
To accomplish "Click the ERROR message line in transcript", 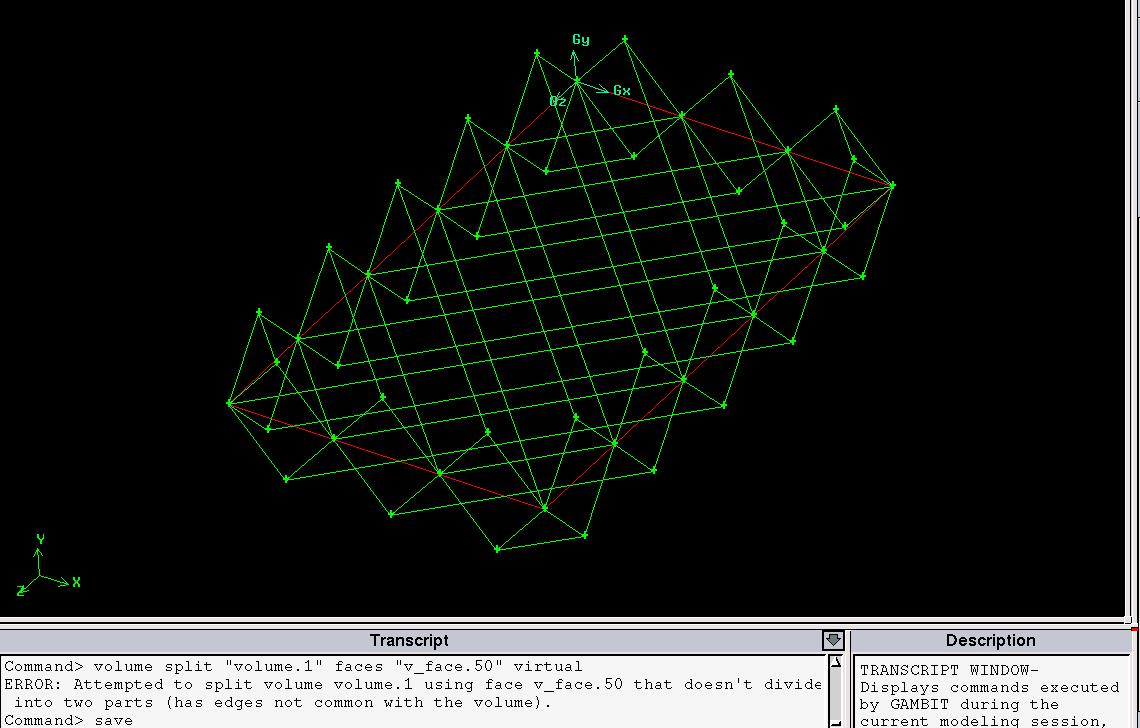I will (412, 685).
